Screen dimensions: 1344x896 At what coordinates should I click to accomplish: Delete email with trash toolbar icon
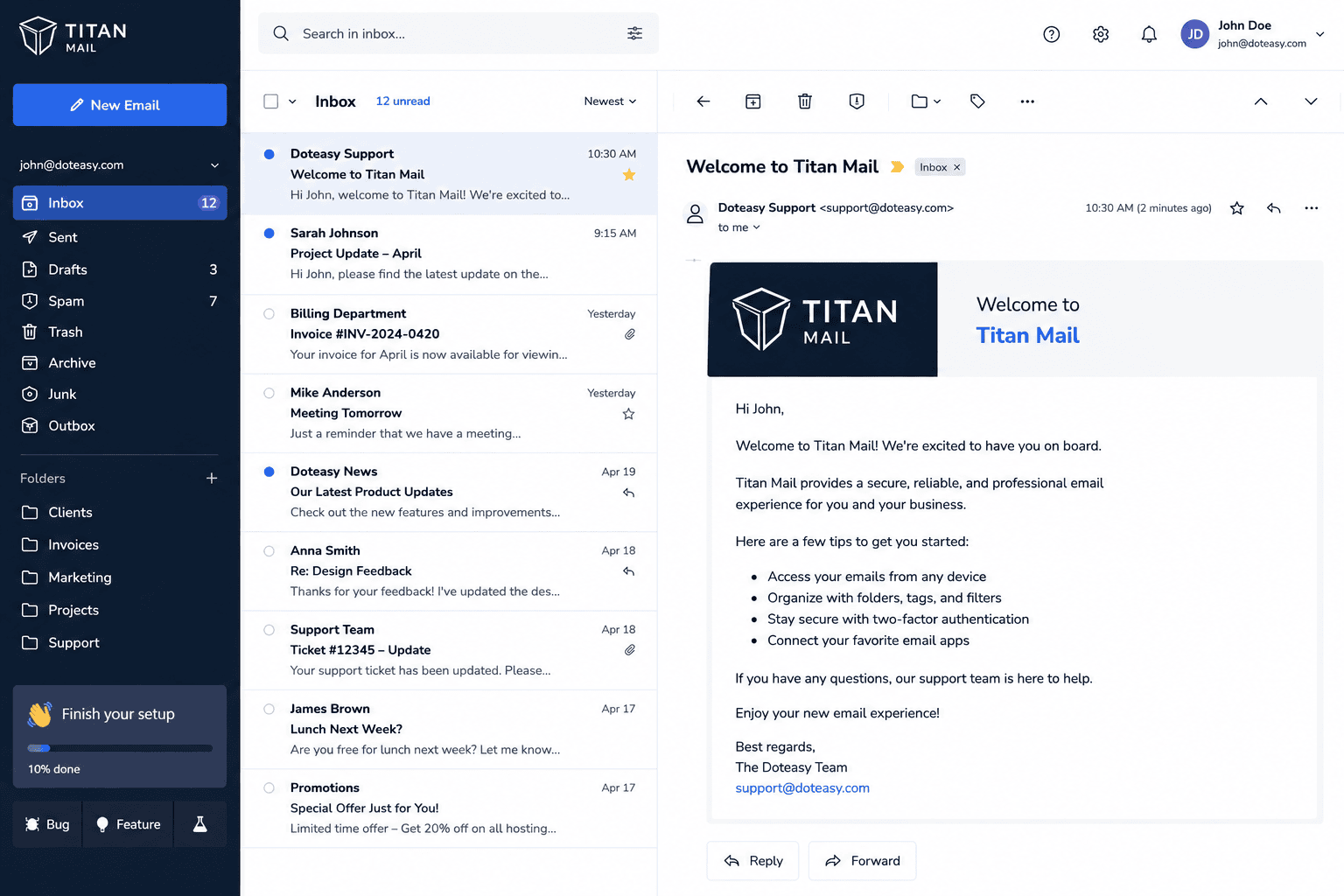point(805,101)
